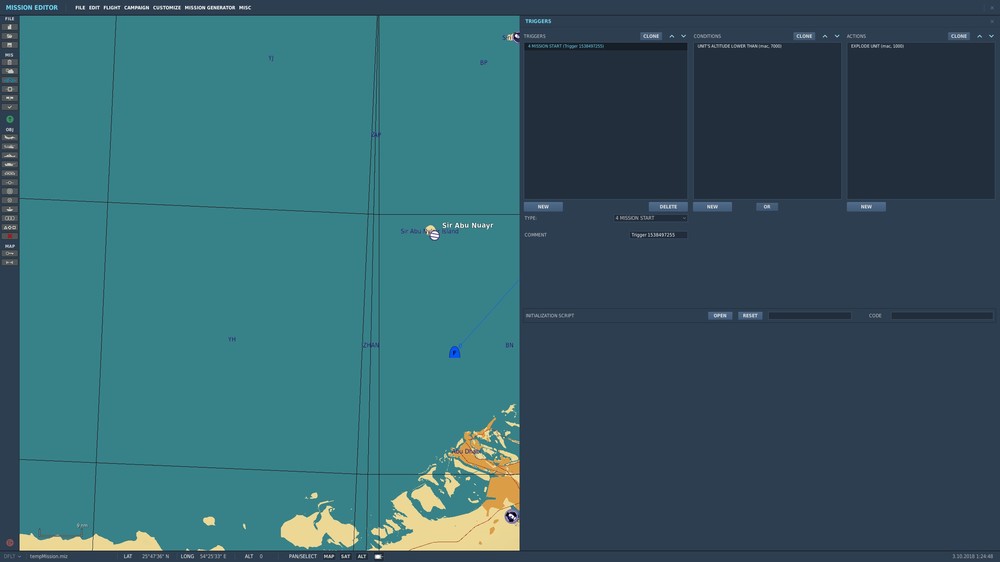Viewport: 1000px width, 562px height.
Task: Toggle the highlighted Triggers tool icon
Action: tap(10, 80)
